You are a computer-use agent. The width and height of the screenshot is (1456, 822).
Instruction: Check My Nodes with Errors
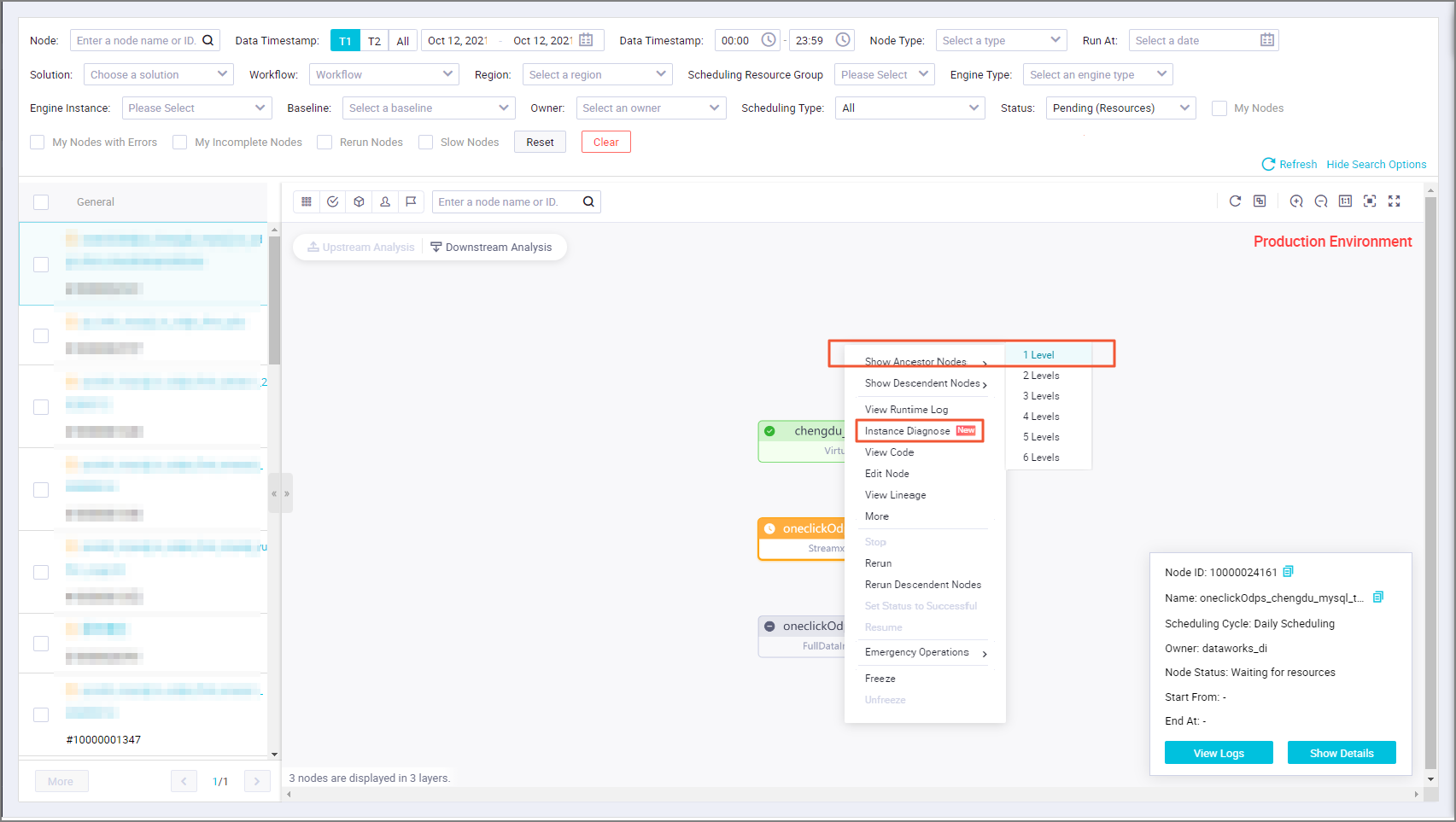click(x=38, y=143)
